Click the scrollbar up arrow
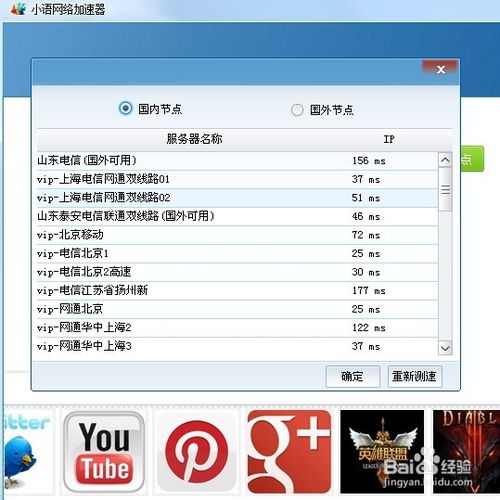Screen dimensions: 500x500 pyautogui.click(x=445, y=160)
